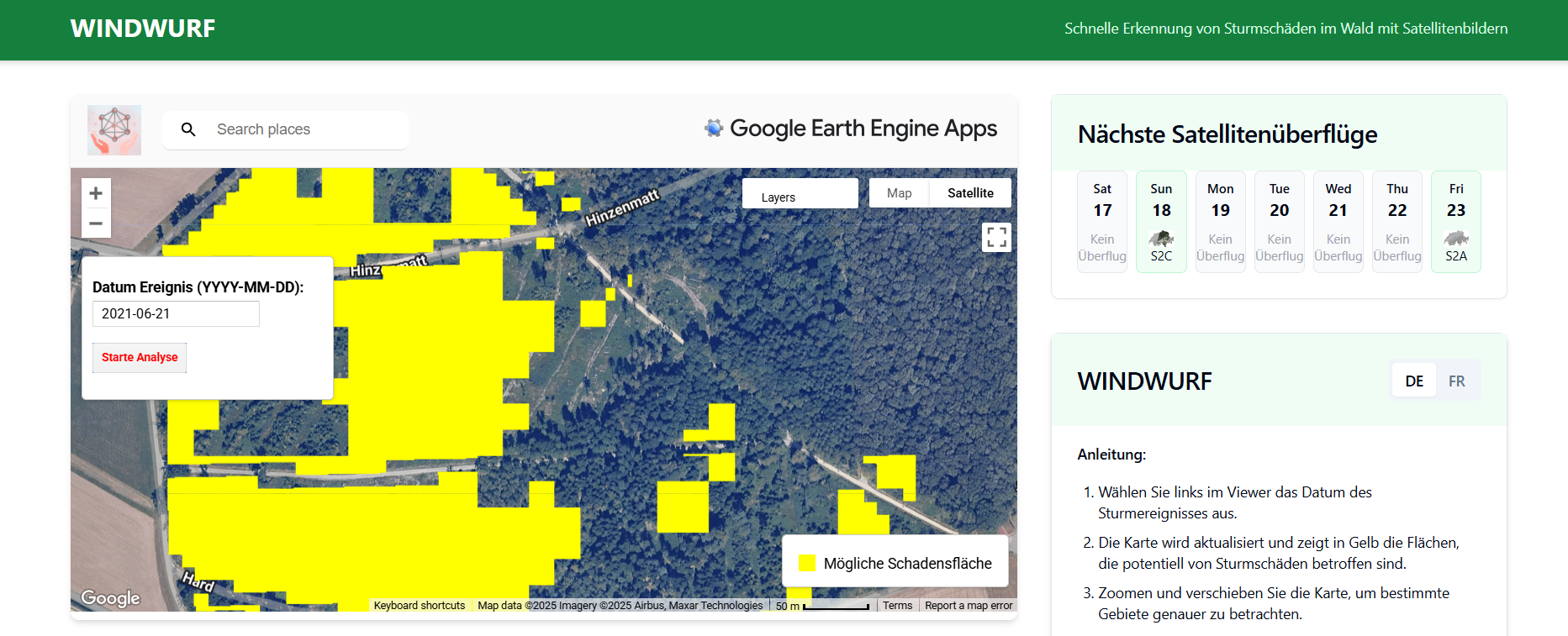Switch language to FR

1457,381
